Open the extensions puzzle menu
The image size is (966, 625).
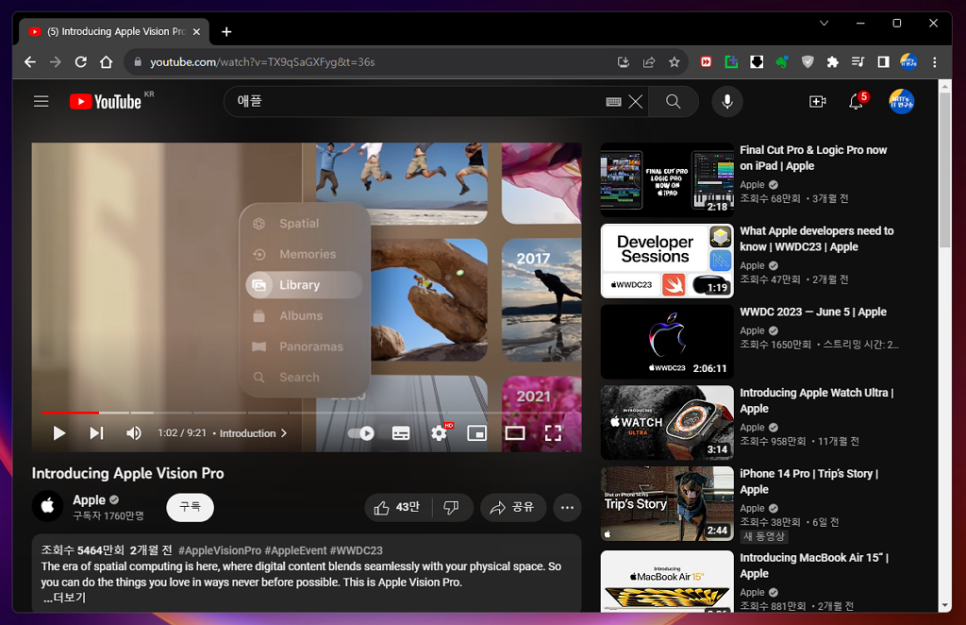pos(832,62)
